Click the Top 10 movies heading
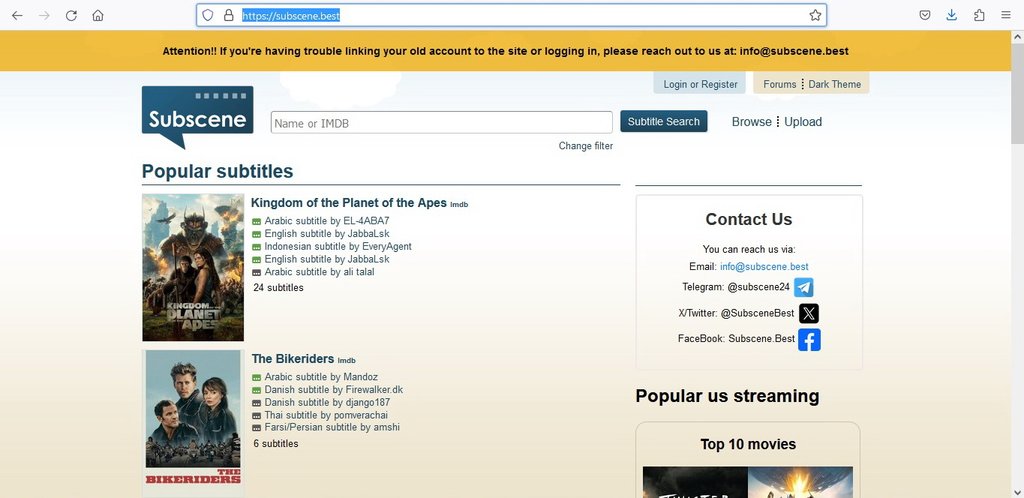The height and width of the screenshot is (498, 1024). pyautogui.click(x=748, y=444)
